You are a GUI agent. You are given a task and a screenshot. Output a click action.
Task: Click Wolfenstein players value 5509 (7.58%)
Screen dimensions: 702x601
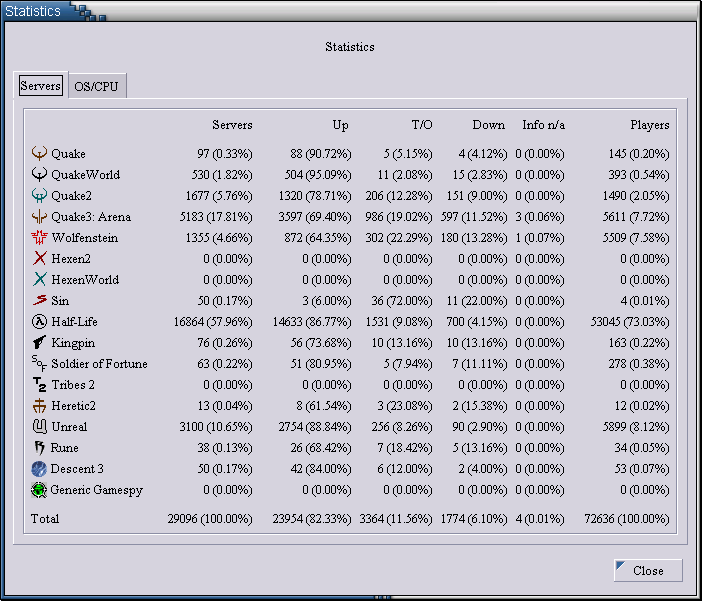(x=636, y=238)
